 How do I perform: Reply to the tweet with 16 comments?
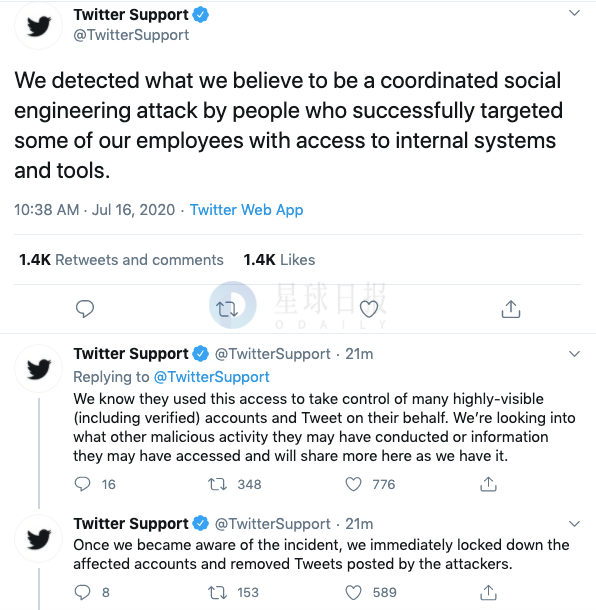click(x=82, y=484)
